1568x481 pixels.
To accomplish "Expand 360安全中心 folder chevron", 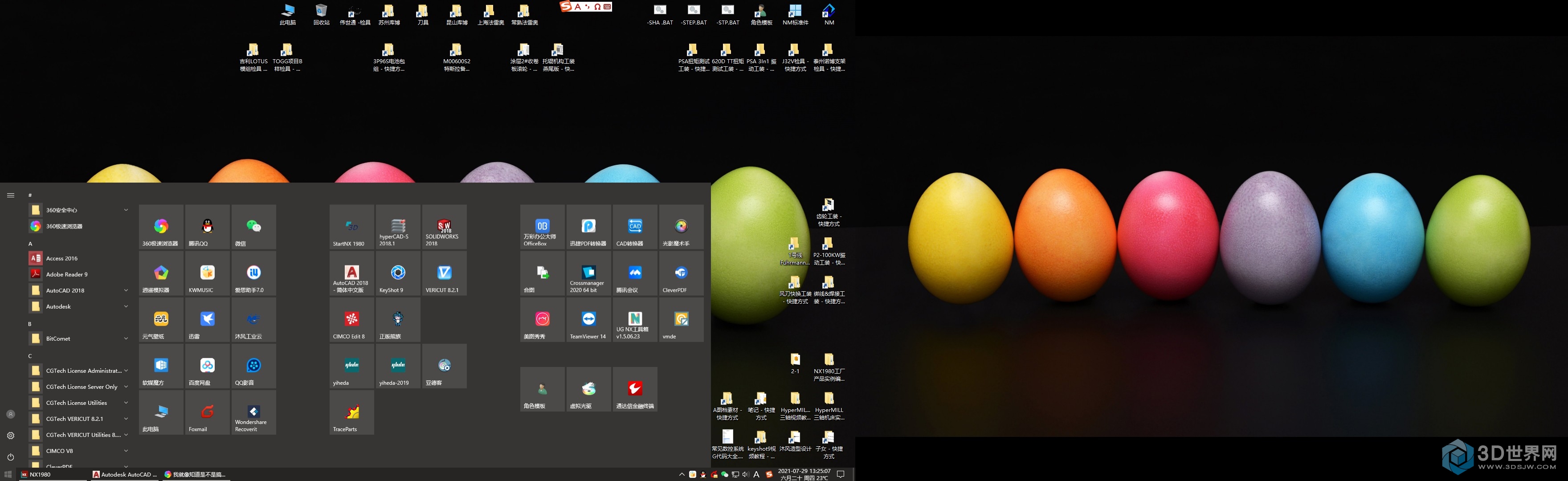I will 126,210.
